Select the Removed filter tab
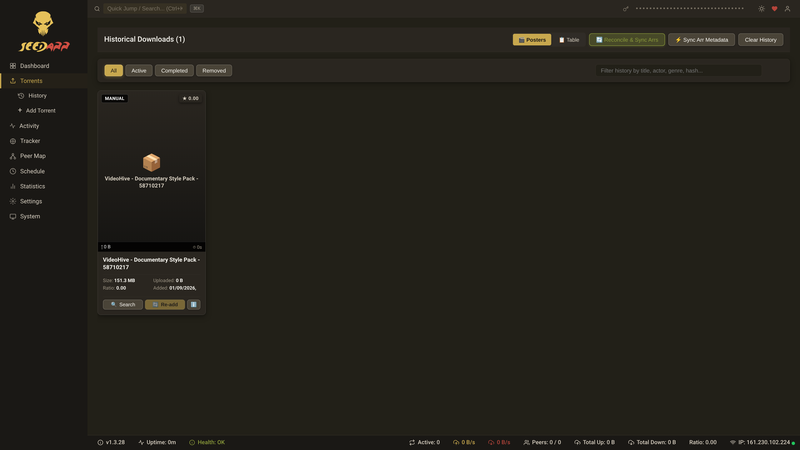The width and height of the screenshot is (800, 450). tap(214, 70)
